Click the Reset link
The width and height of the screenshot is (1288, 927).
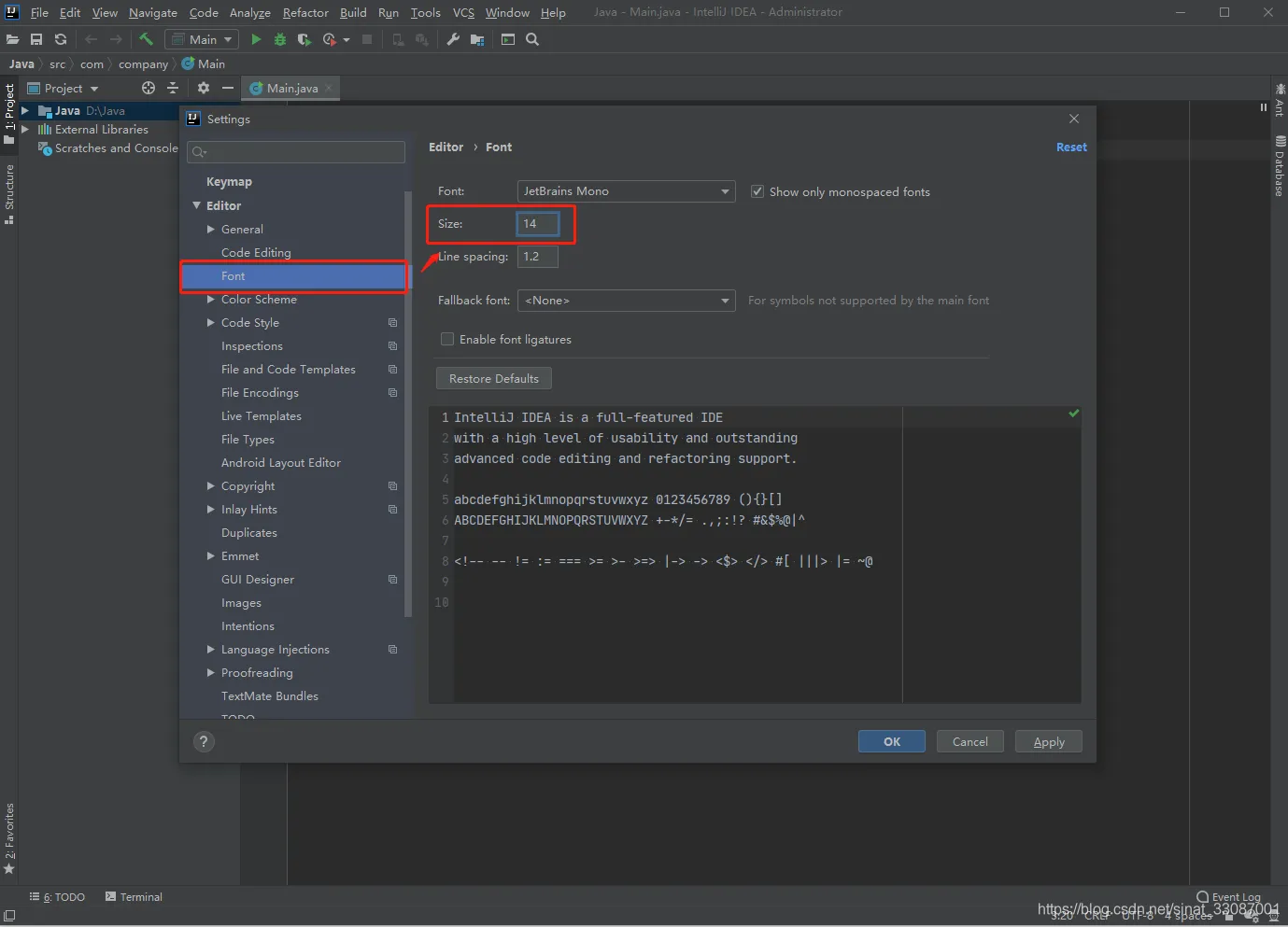pyautogui.click(x=1071, y=147)
